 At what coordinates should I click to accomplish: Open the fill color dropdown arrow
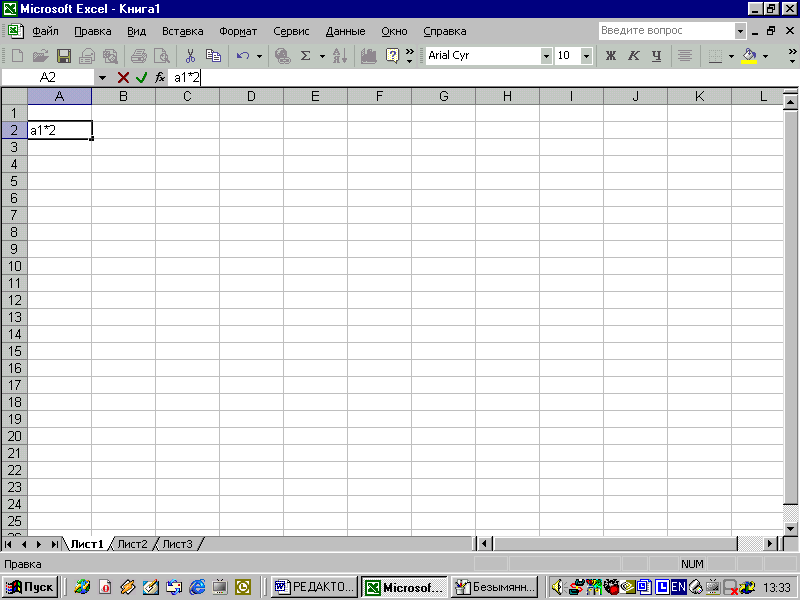pos(765,56)
